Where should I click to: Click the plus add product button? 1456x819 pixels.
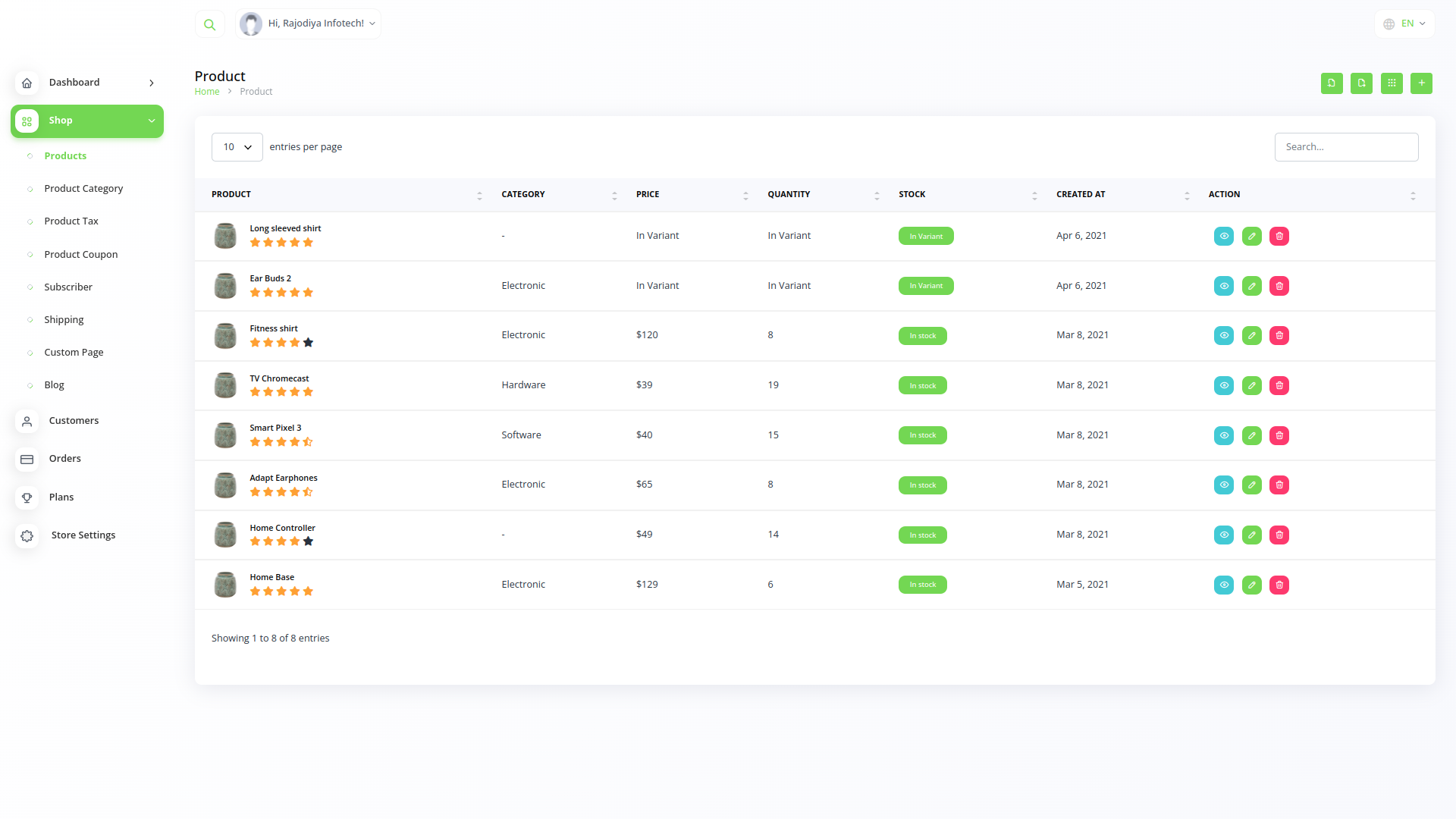(x=1421, y=83)
